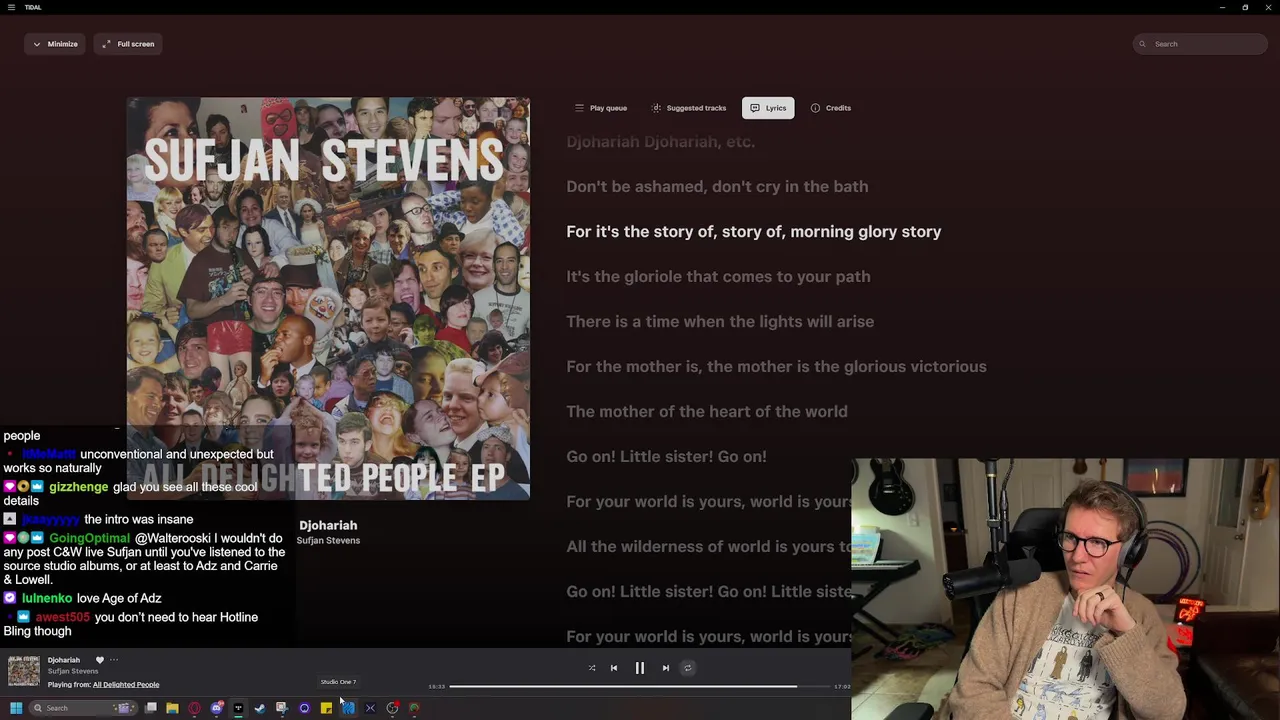Image resolution: width=1280 pixels, height=720 pixels.
Task: Seek within the track progress bar
Action: tap(640, 686)
